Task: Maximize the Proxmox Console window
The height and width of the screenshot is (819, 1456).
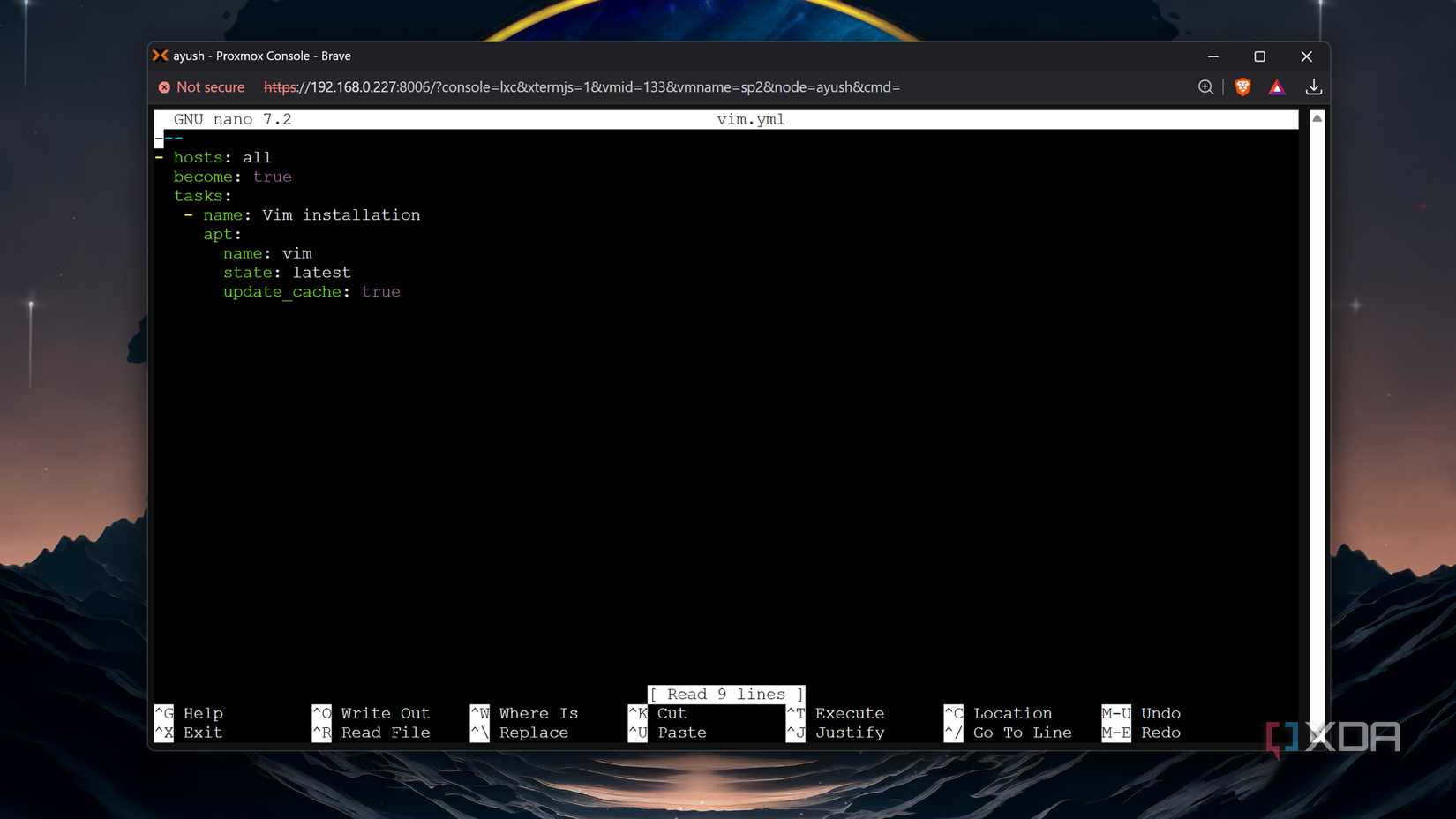Action: tap(1260, 56)
